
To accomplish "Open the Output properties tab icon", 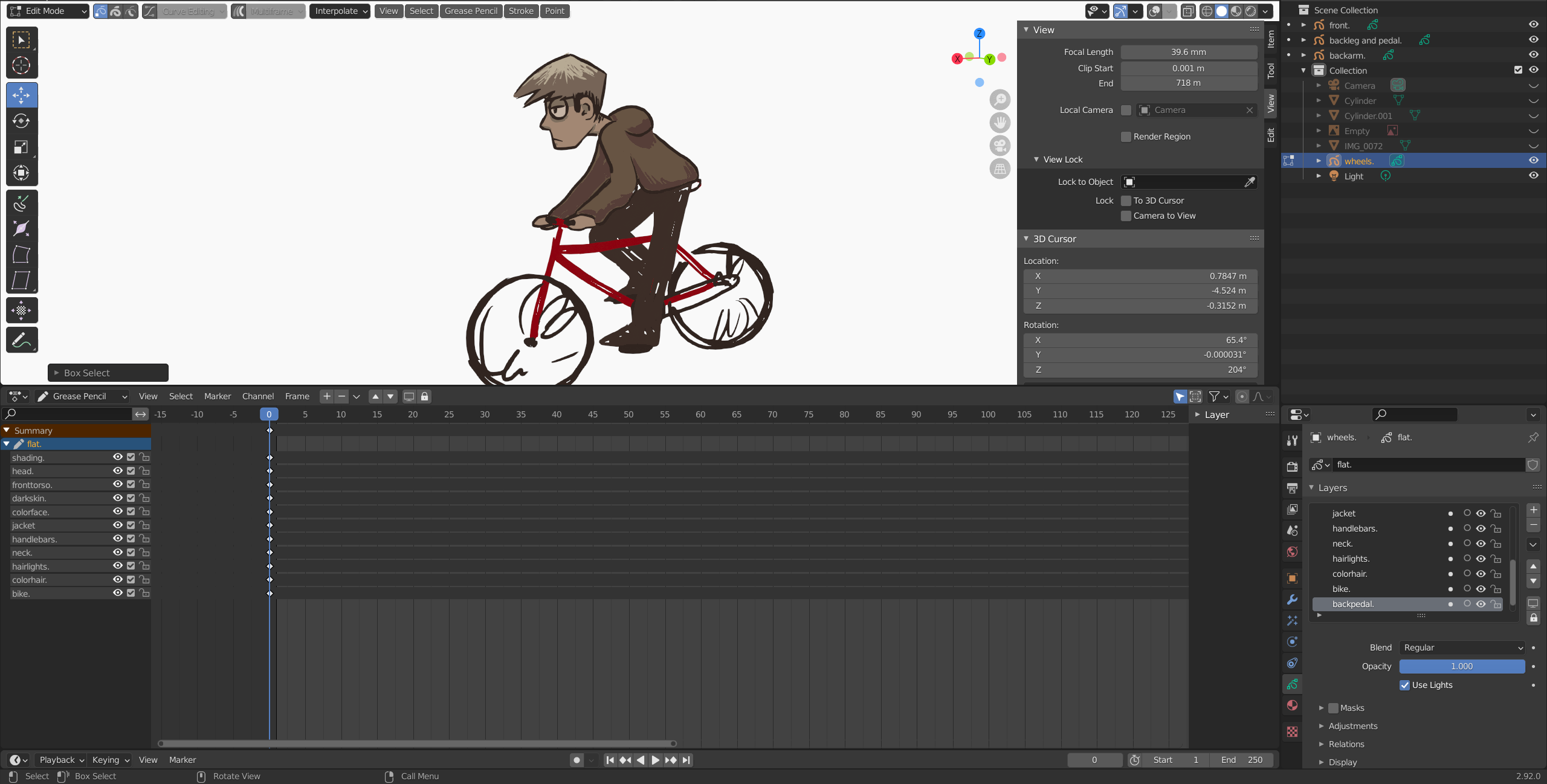I will coord(1292,487).
